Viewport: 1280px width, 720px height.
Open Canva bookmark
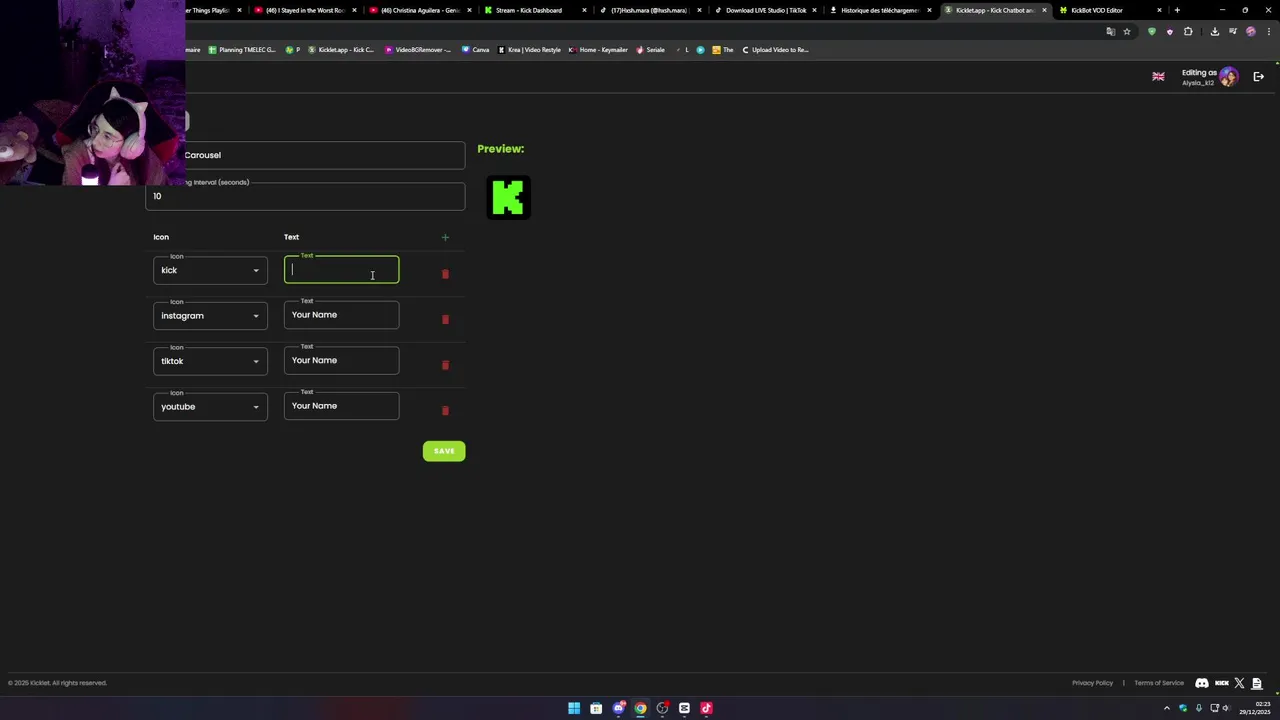click(476, 50)
